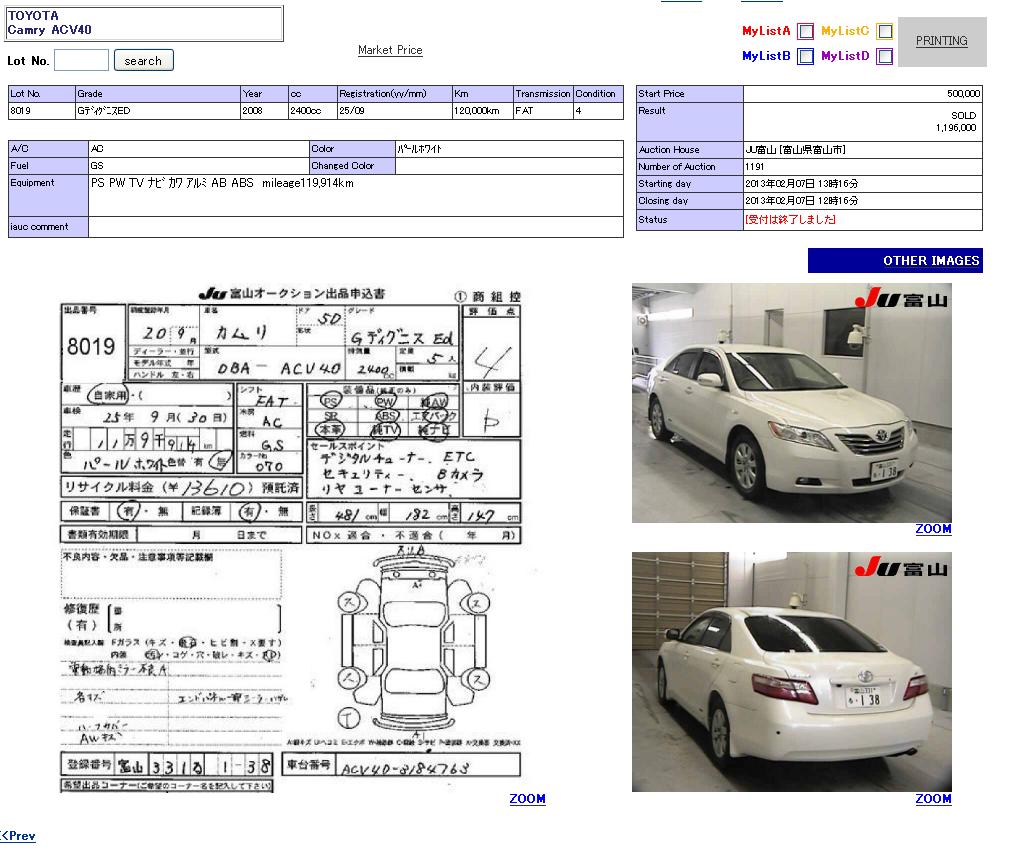The height and width of the screenshot is (859, 1014).
Task: Click the PRINTING button
Action: (941, 41)
